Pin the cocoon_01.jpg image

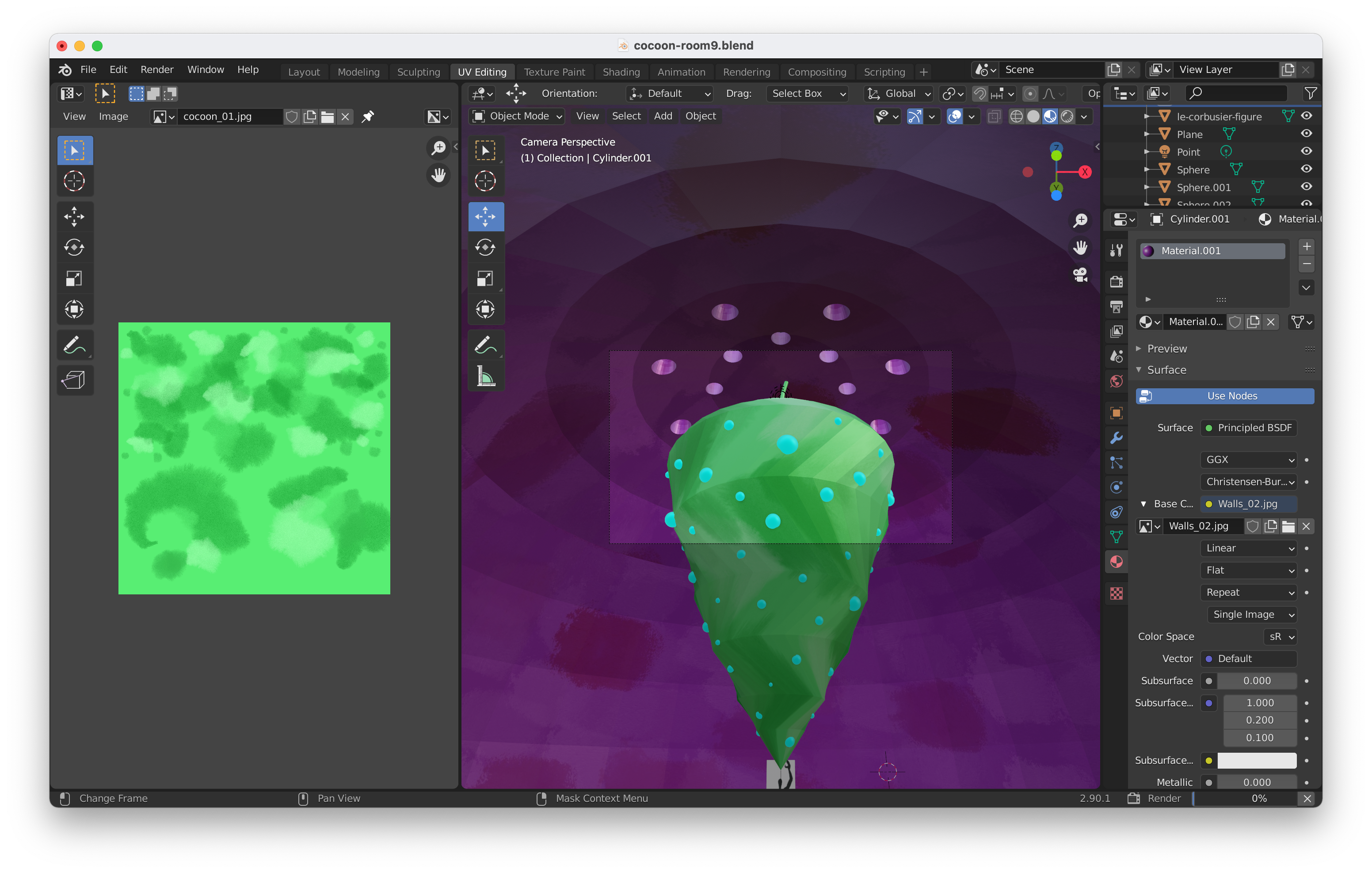(368, 117)
